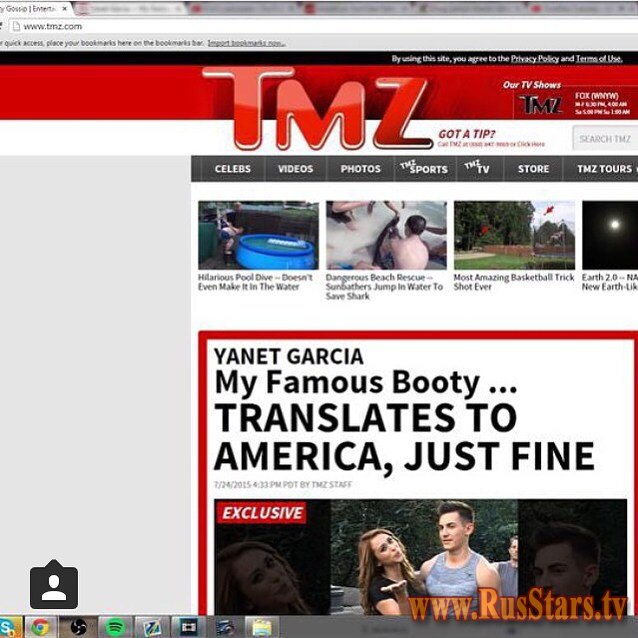
Task: Click the EXCLUSIVE badge on the photo
Action: coord(262,513)
